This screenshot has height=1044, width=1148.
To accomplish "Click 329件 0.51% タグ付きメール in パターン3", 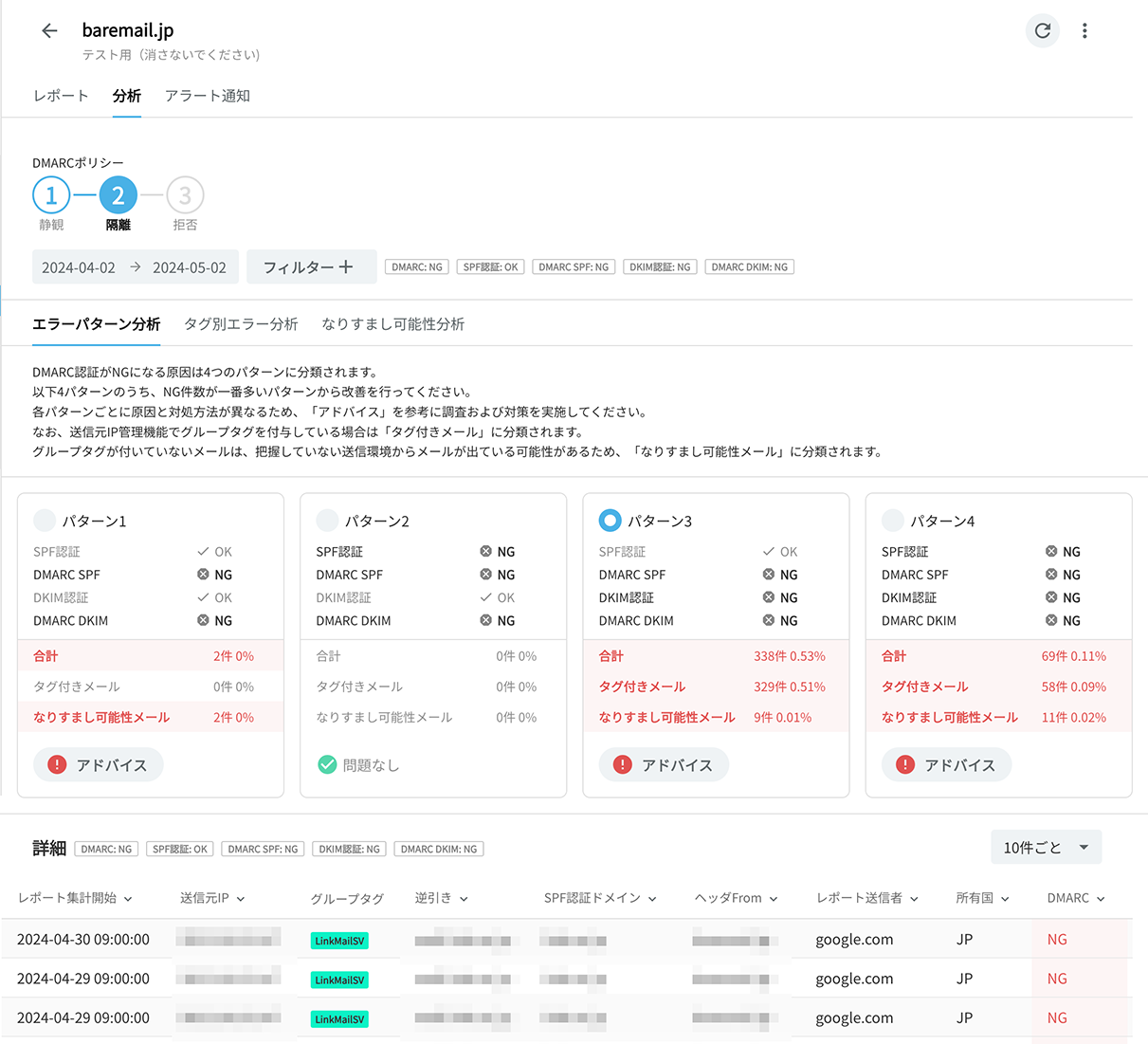I will (x=790, y=687).
